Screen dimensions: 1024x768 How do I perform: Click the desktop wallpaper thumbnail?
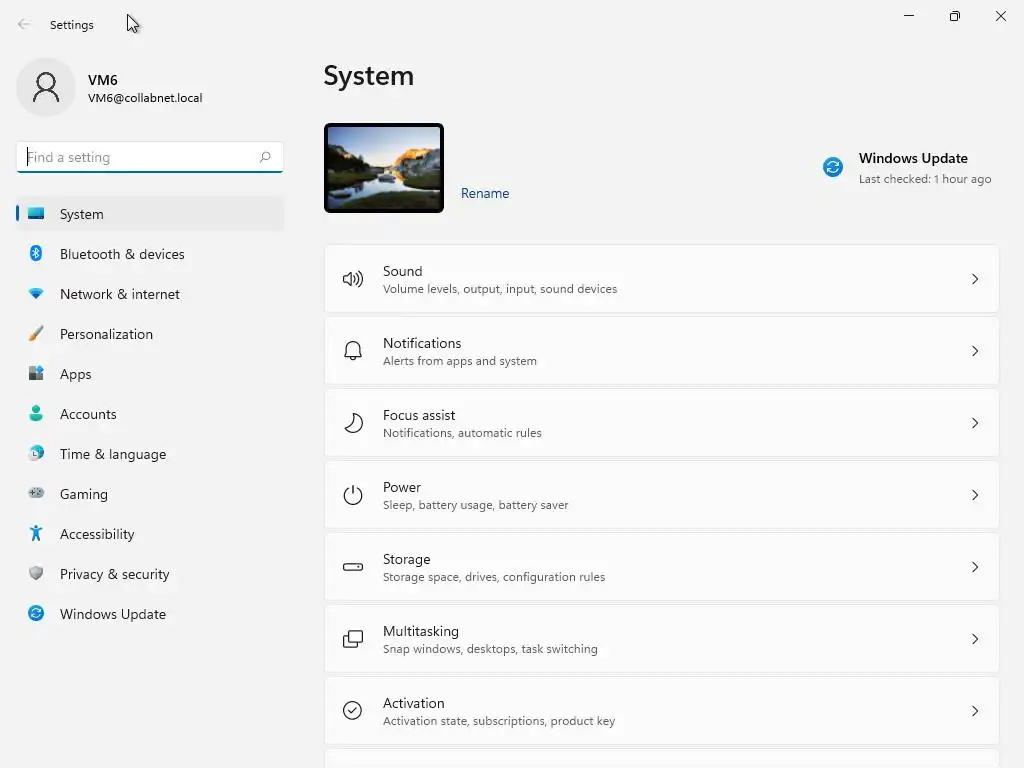click(384, 168)
